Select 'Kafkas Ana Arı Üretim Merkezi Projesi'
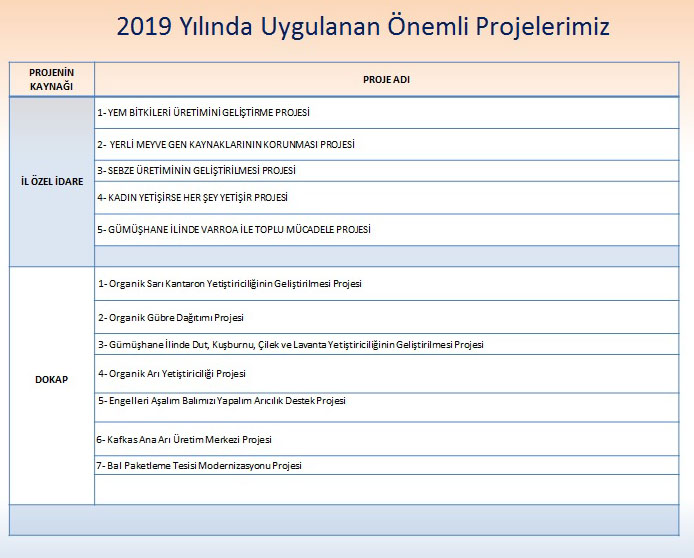 [x=386, y=439]
